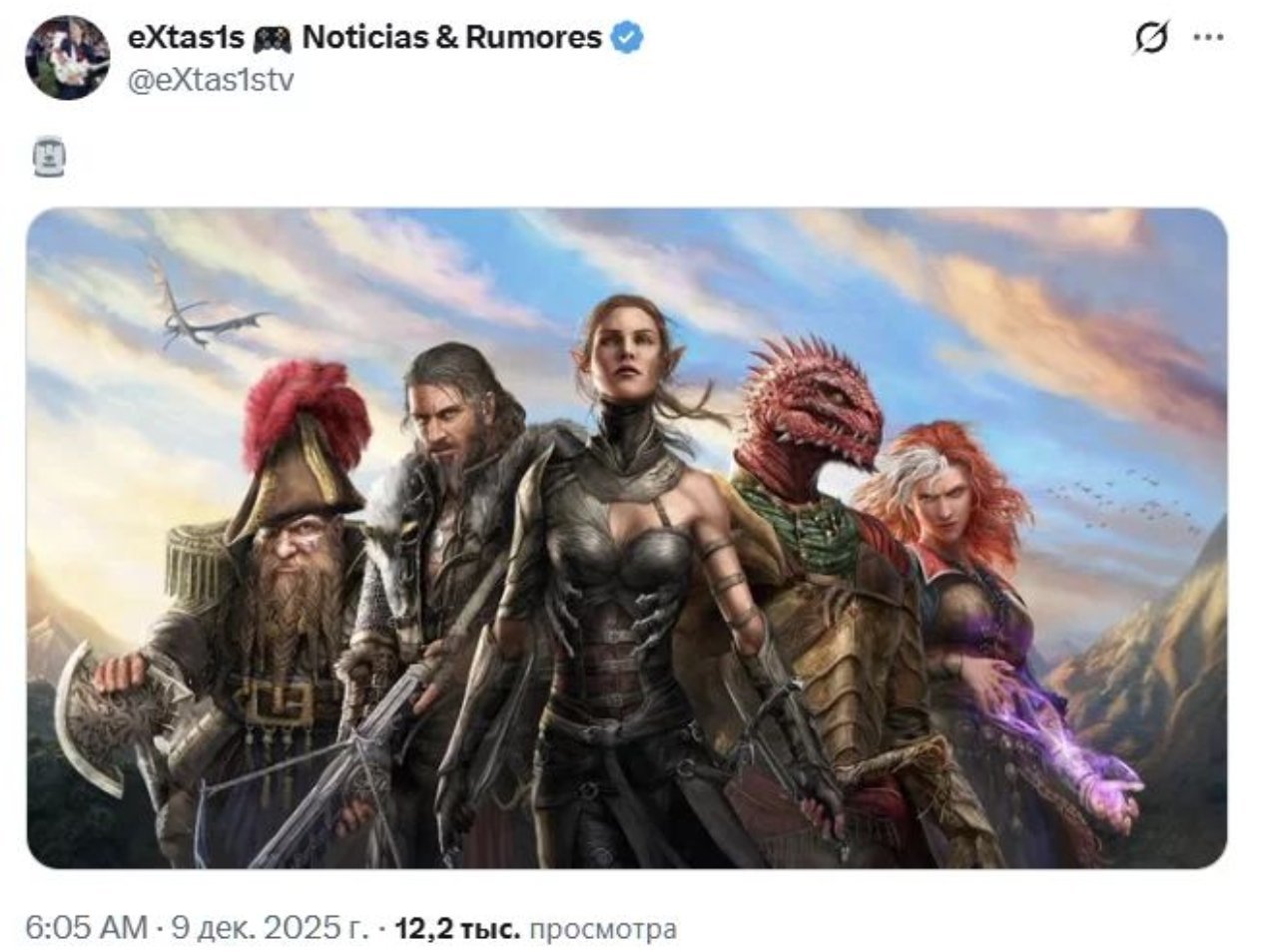The height and width of the screenshot is (952, 1262).
Task: Open the three-dot more options menu
Action: tap(1208, 39)
